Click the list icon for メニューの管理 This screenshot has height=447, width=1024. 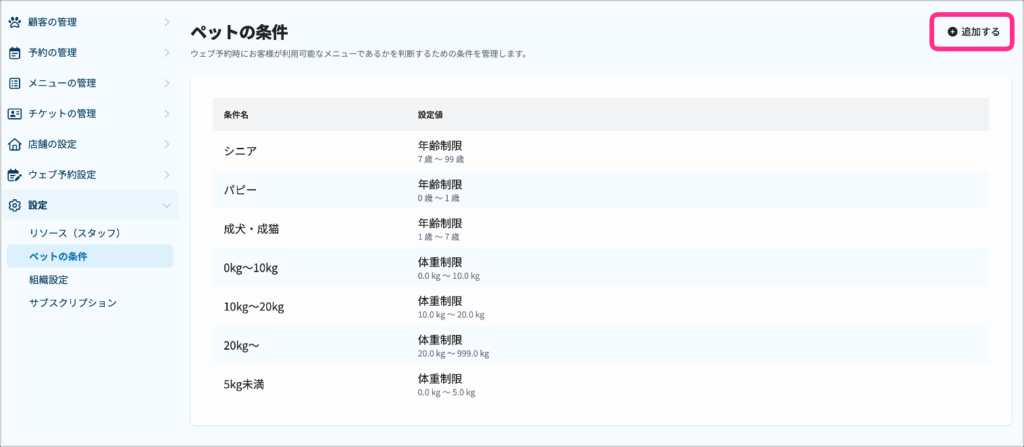click(x=14, y=83)
